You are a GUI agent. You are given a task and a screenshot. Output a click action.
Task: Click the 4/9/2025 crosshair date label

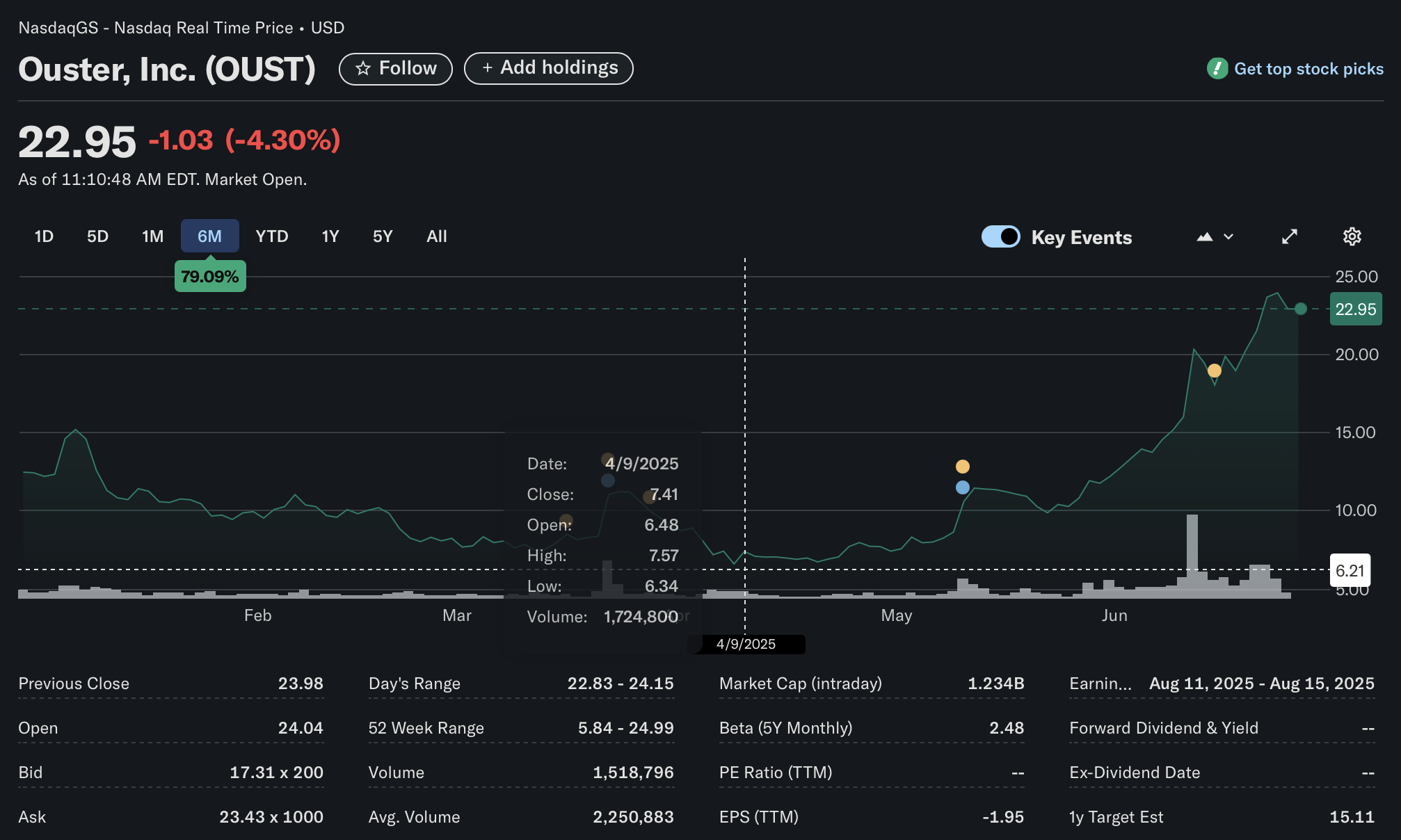point(746,644)
